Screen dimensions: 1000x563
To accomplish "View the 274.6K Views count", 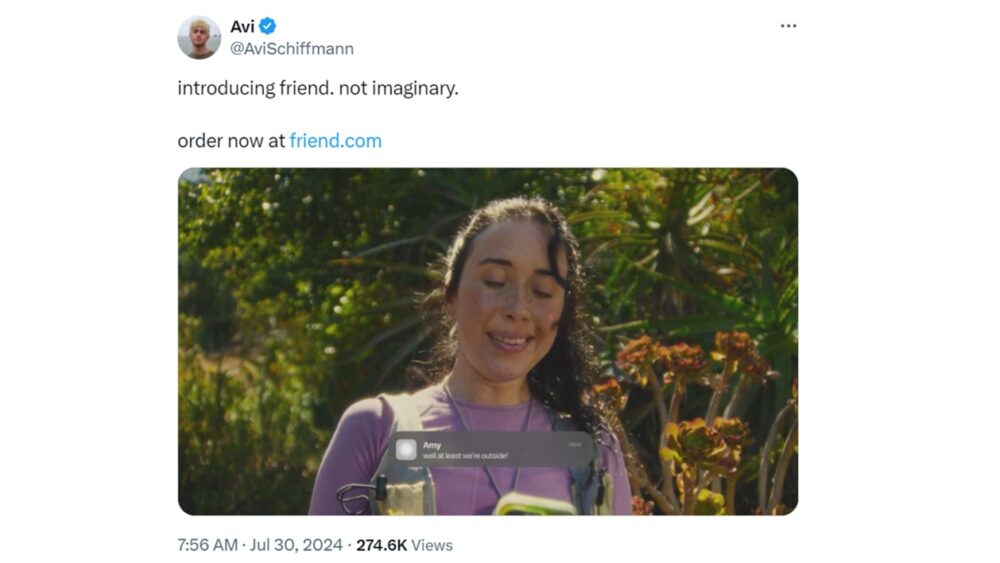I will (404, 545).
